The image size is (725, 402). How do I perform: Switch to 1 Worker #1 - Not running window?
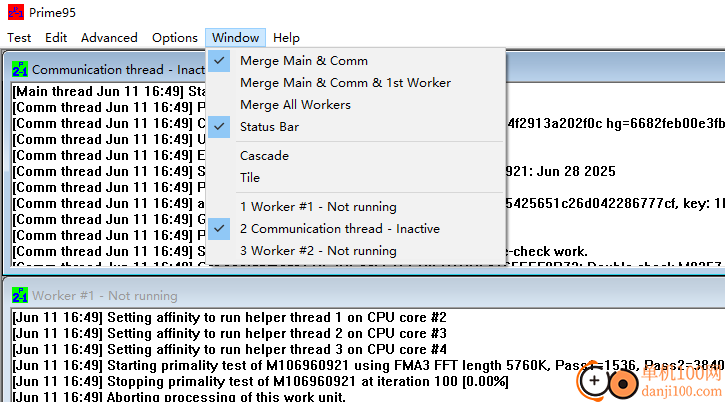pyautogui.click(x=355, y=207)
